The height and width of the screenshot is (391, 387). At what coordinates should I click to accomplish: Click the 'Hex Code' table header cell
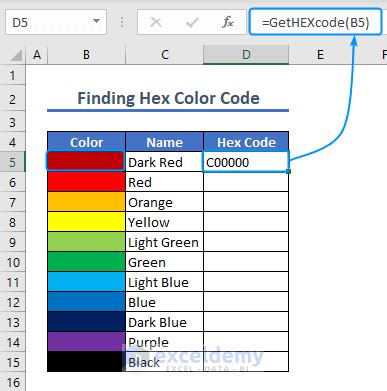click(246, 142)
